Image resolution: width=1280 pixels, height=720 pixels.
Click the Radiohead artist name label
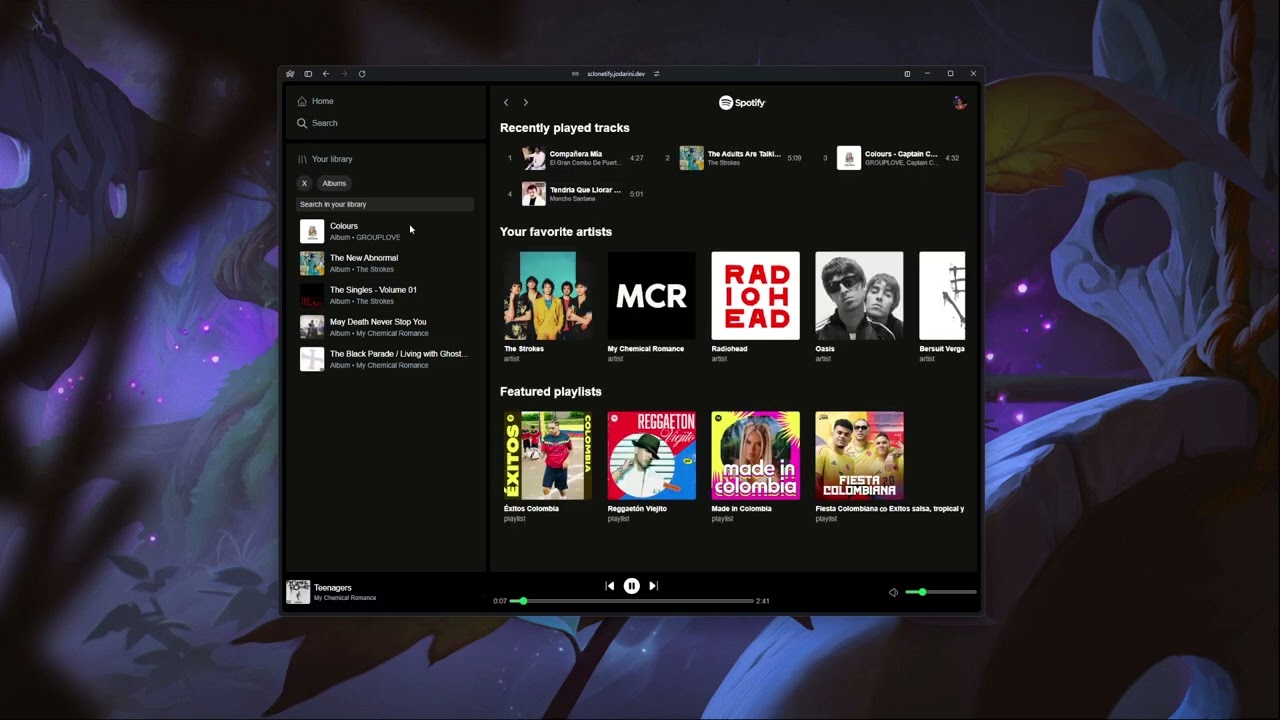[x=732, y=349]
